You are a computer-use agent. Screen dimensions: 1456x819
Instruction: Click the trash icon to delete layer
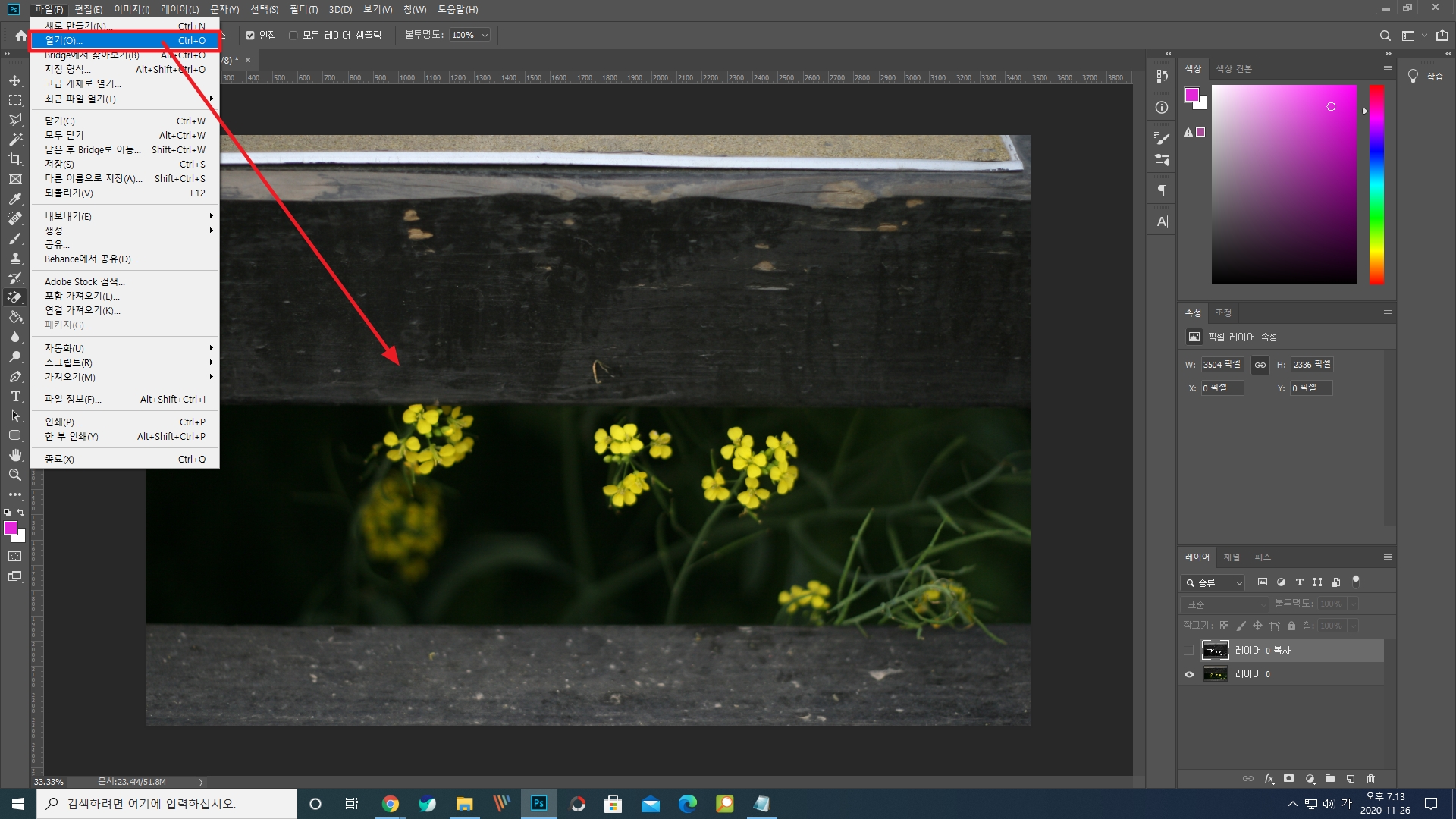(1370, 779)
